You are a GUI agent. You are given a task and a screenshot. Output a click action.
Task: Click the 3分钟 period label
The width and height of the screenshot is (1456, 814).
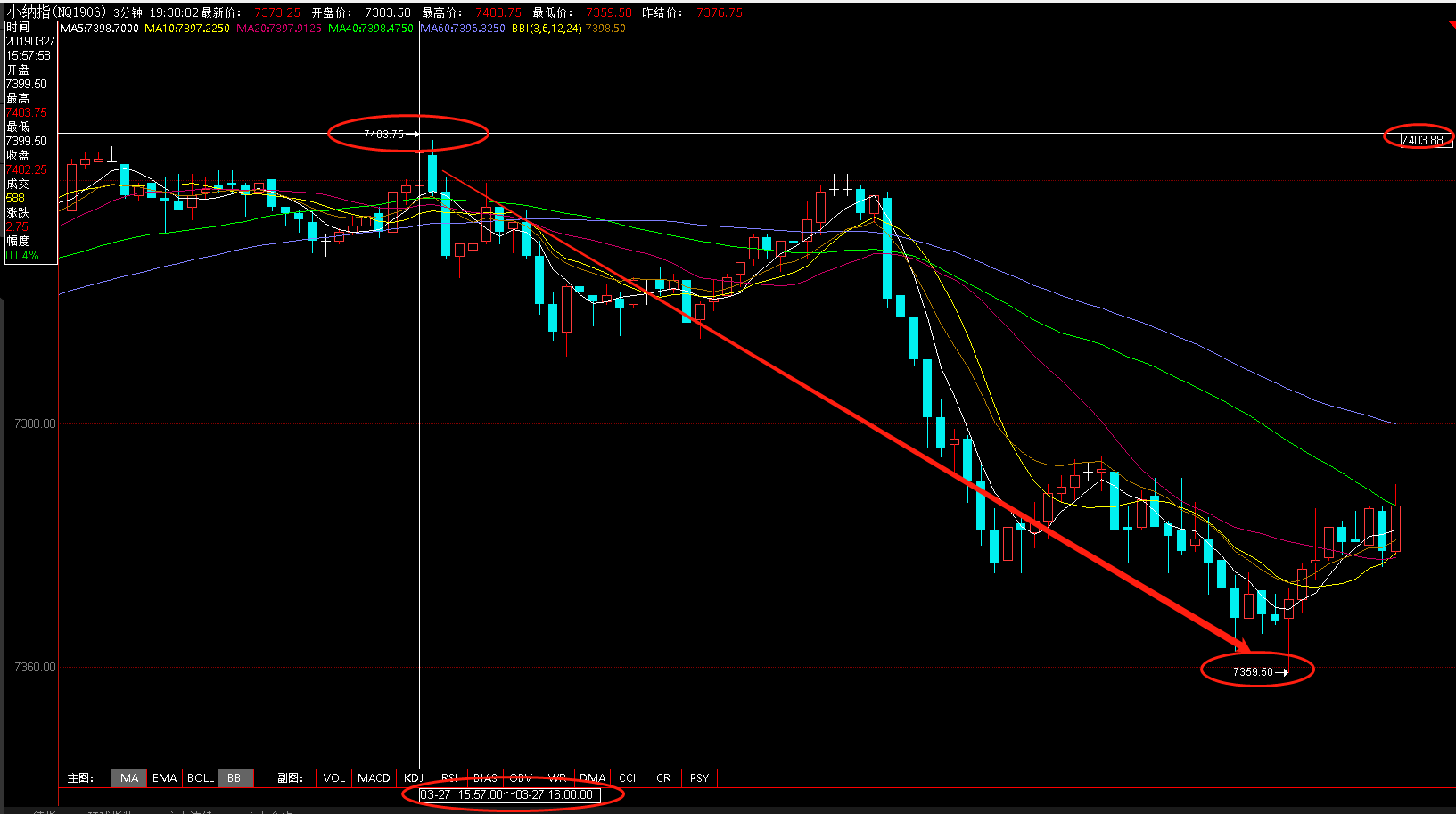[x=128, y=12]
